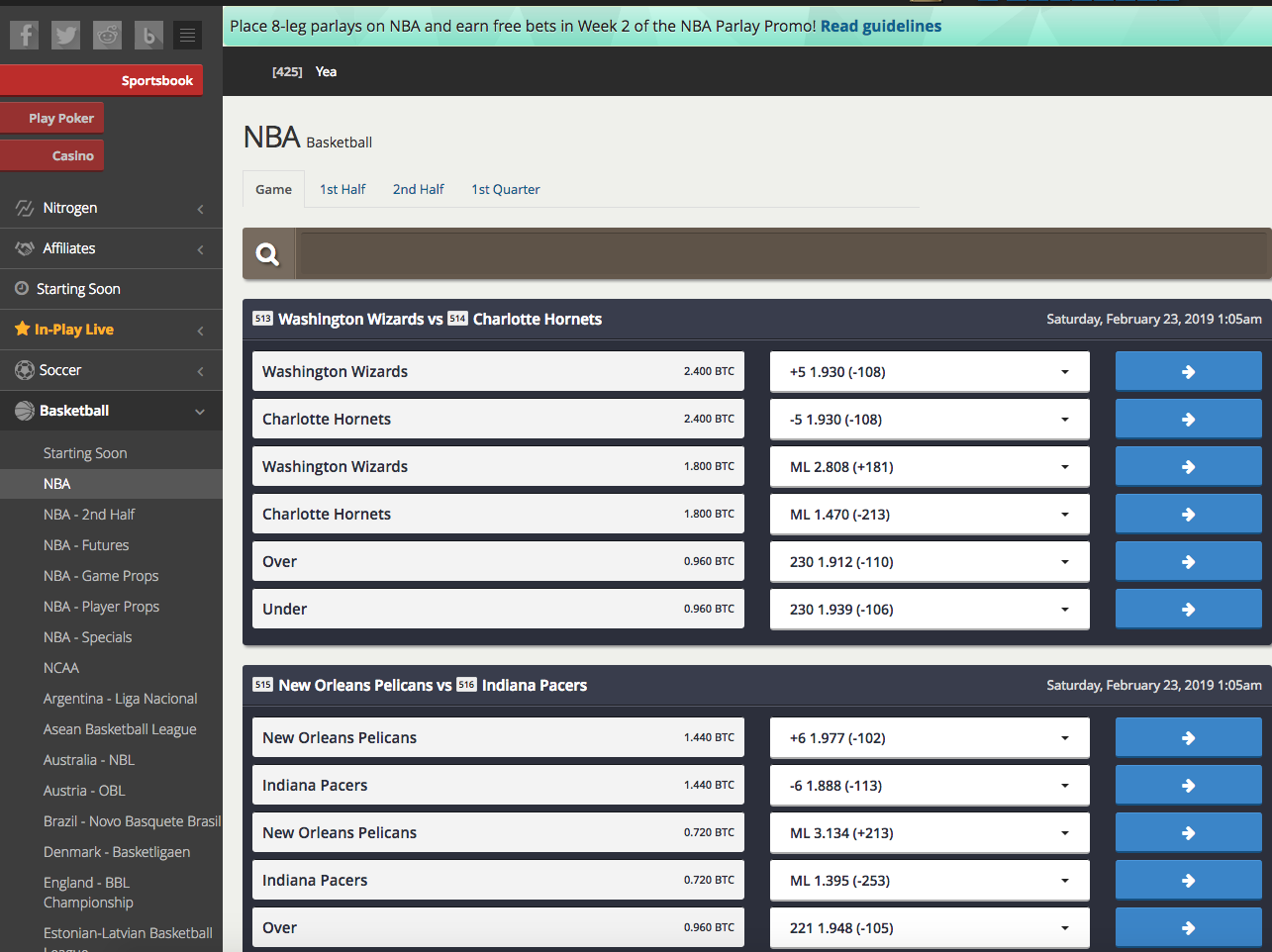1272x952 pixels.
Task: Open the ML 2.808 (+181) dropdown
Action: click(930, 467)
